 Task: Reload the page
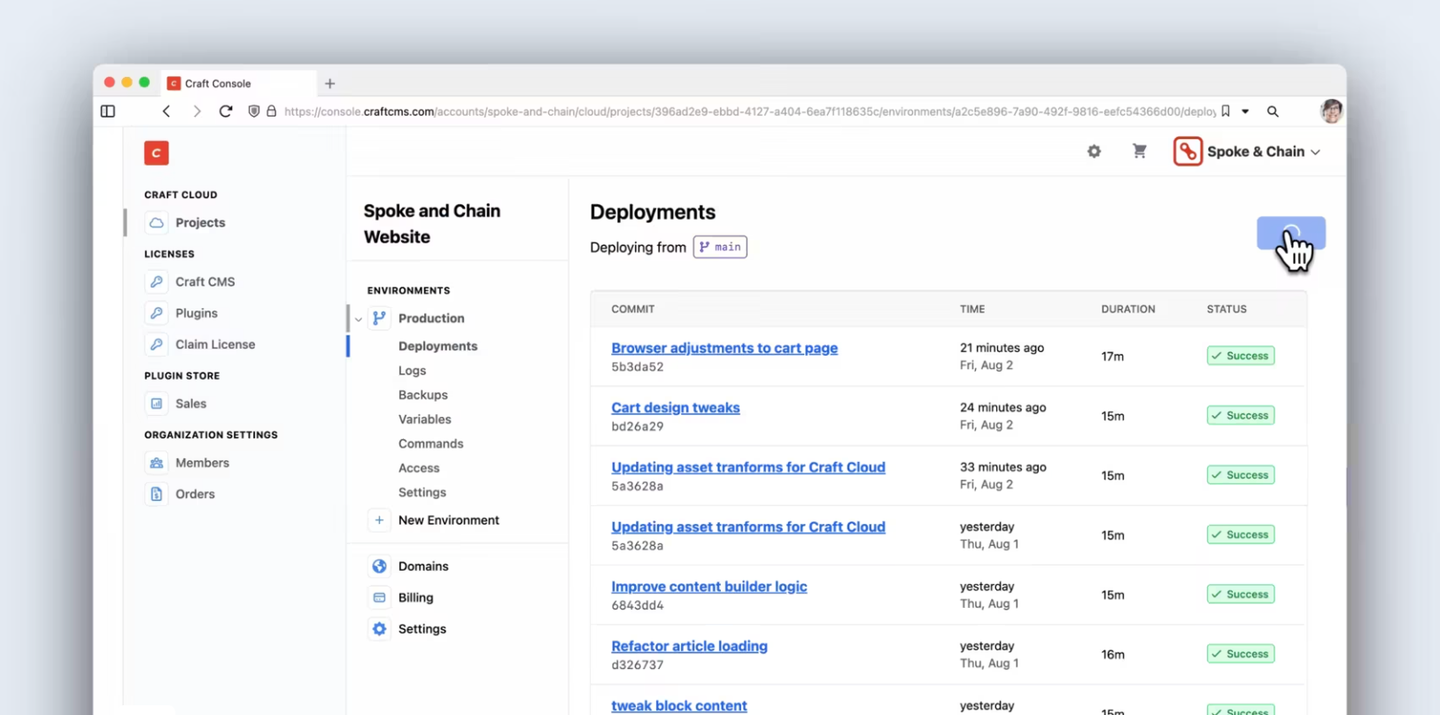(226, 112)
